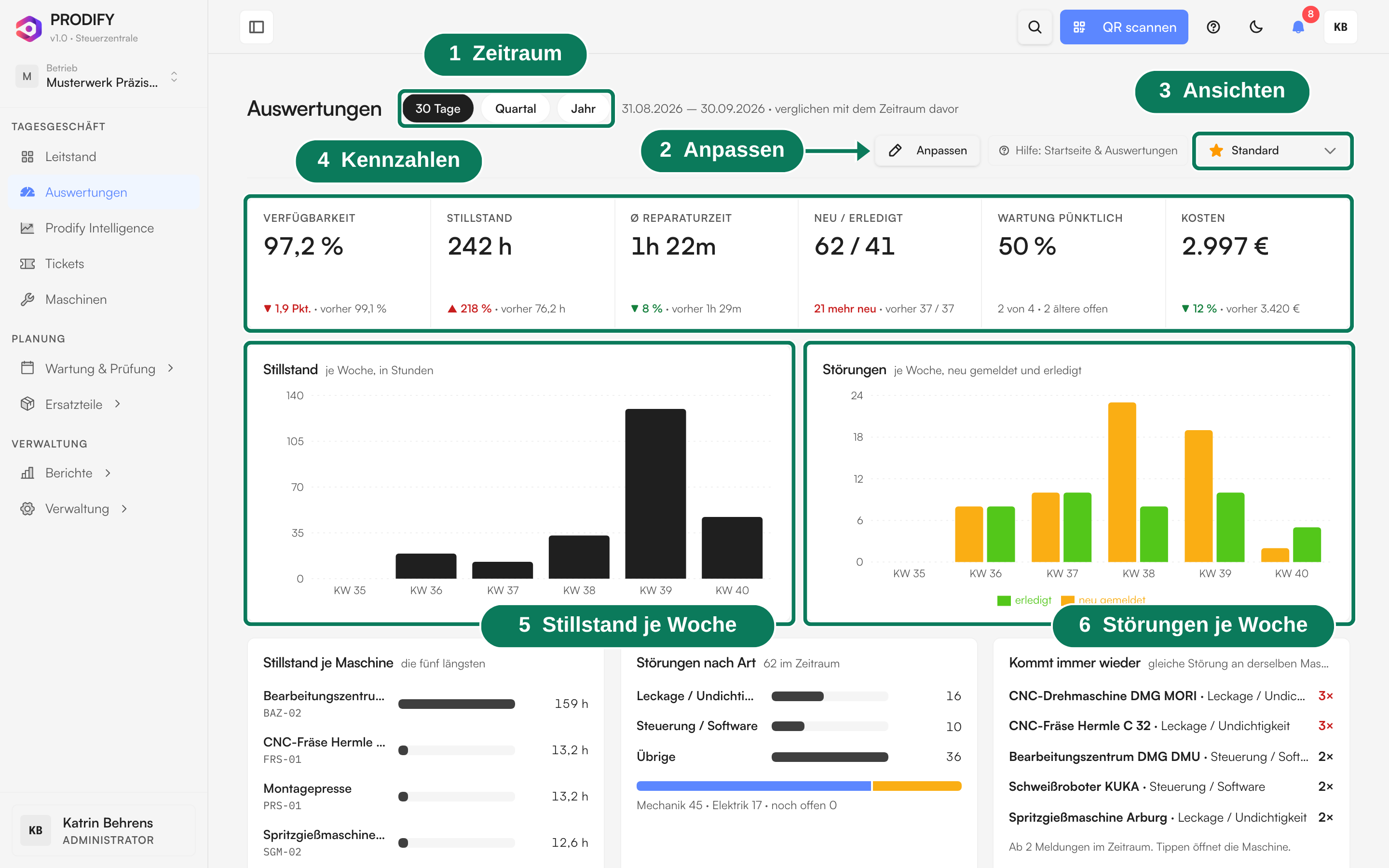Open the KB user avatar menu

coord(1340,27)
